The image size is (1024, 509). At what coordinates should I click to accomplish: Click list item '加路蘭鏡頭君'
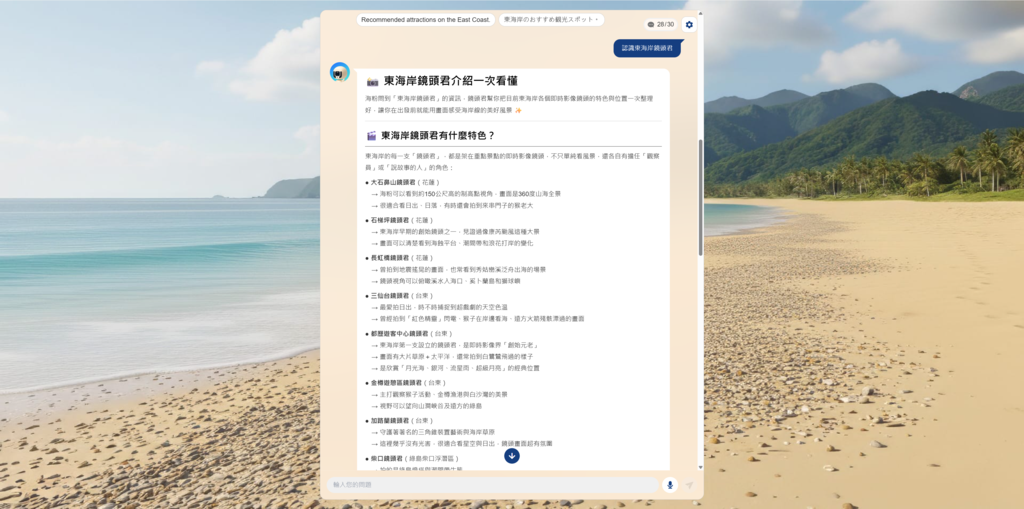(x=389, y=420)
